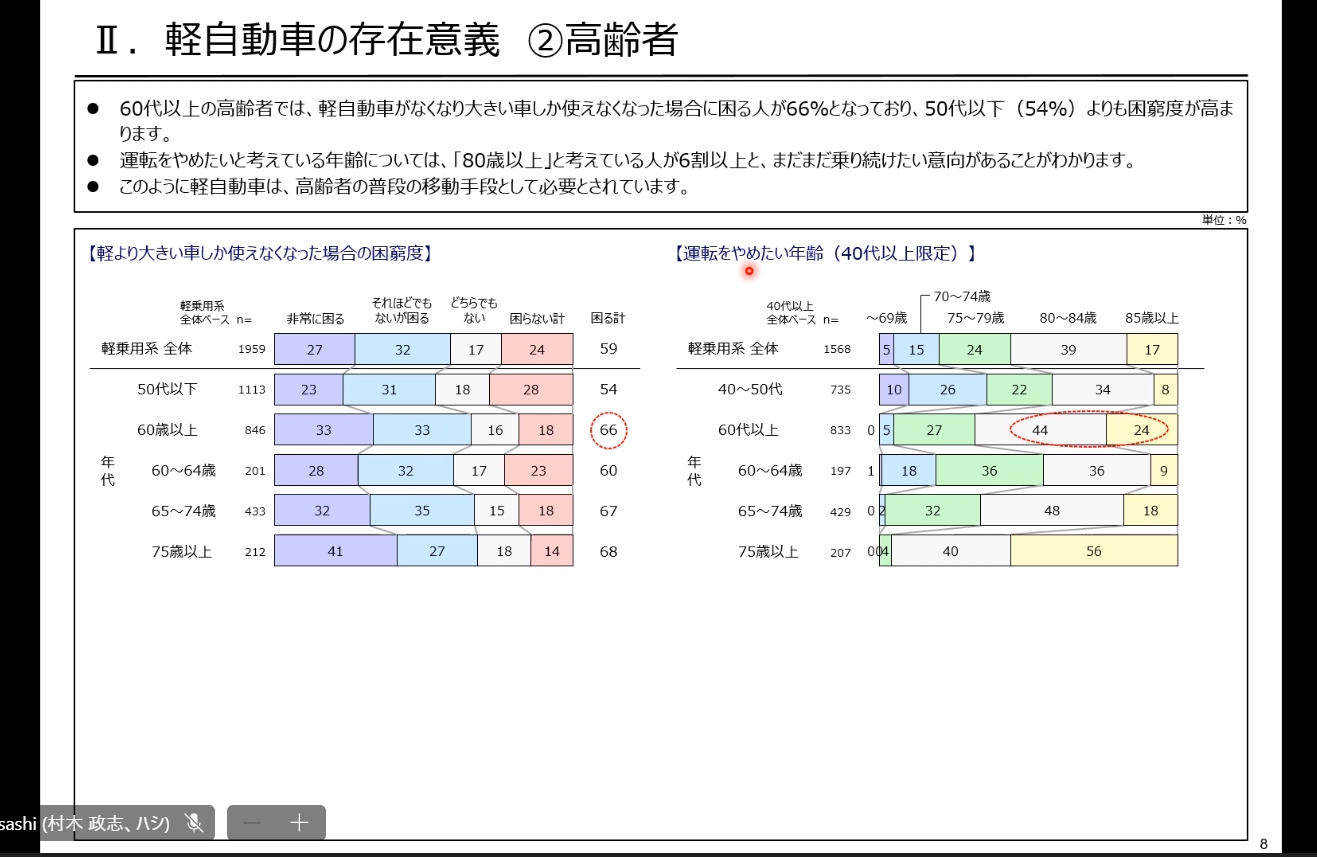Screen dimensions: 1317x857
Task: Click the red dashed circle around value 66
Action: coord(609,429)
